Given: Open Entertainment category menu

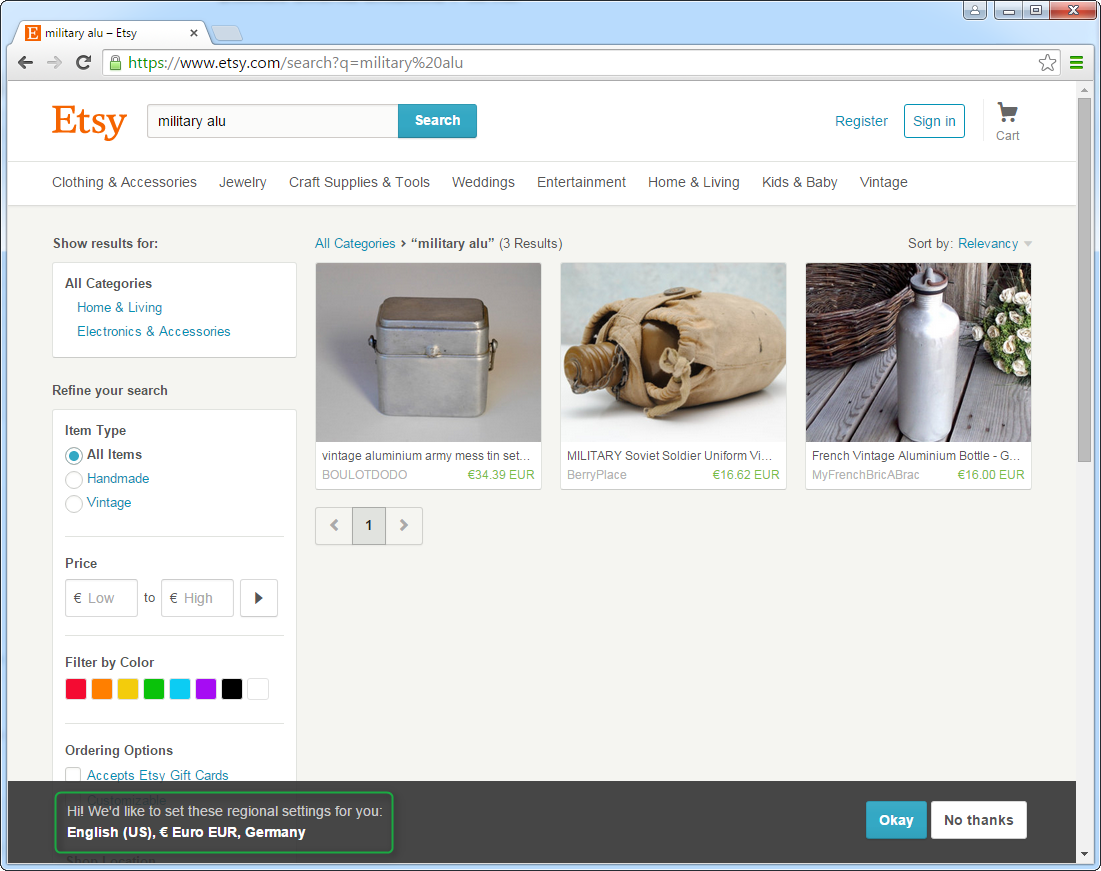Looking at the screenshot, I should (581, 182).
